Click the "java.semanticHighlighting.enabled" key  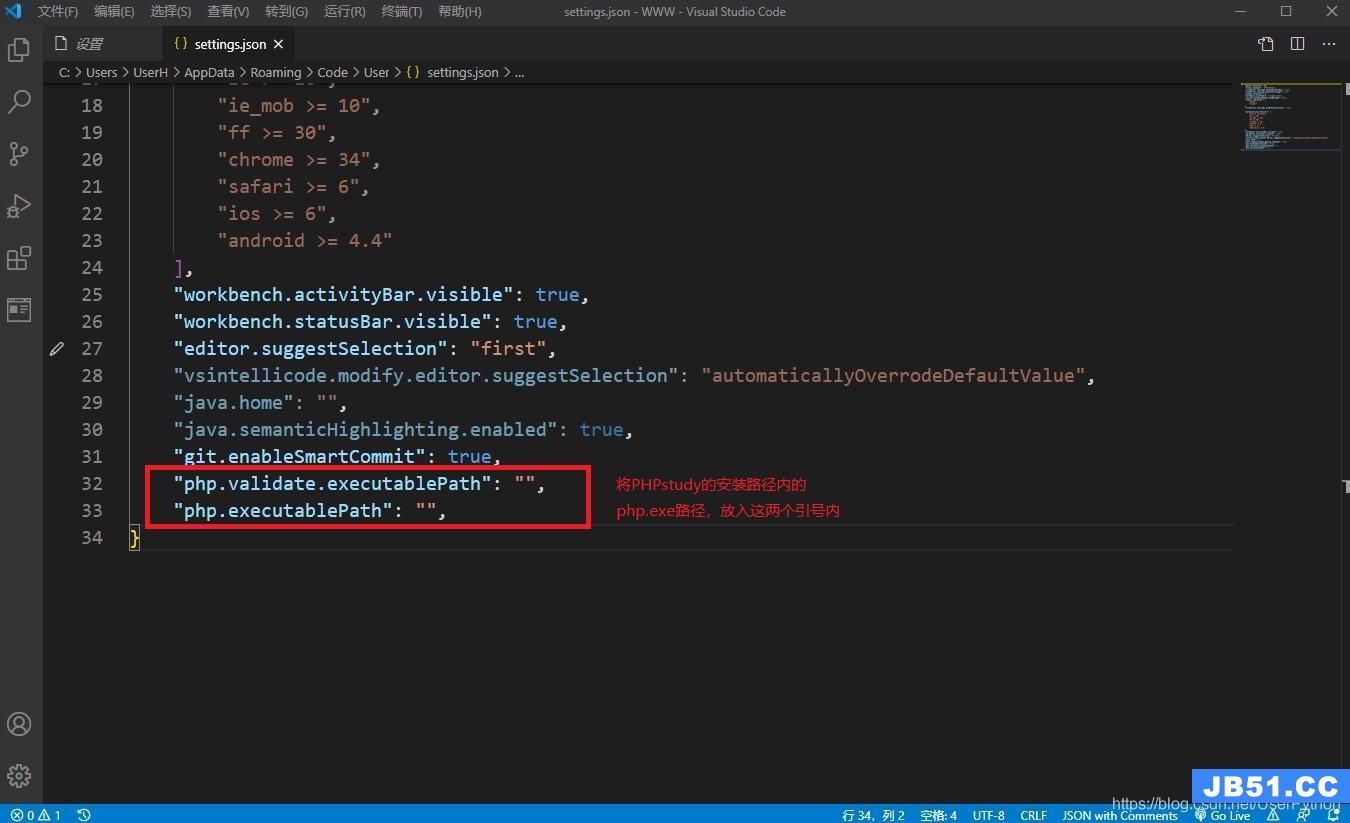[365, 430]
